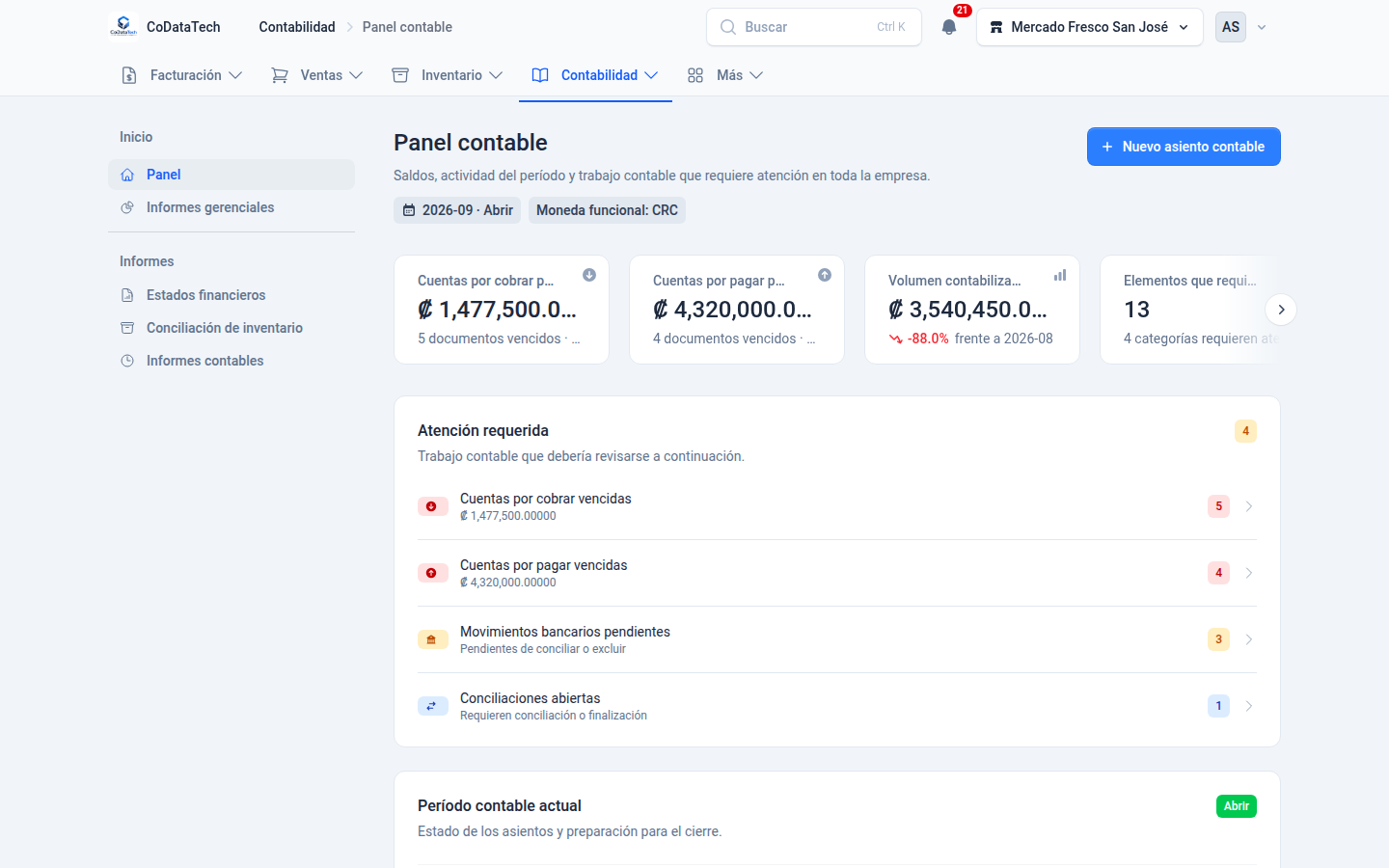
Task: Click the down-arrow icon on Cuentas por cobrar card
Action: click(589, 275)
